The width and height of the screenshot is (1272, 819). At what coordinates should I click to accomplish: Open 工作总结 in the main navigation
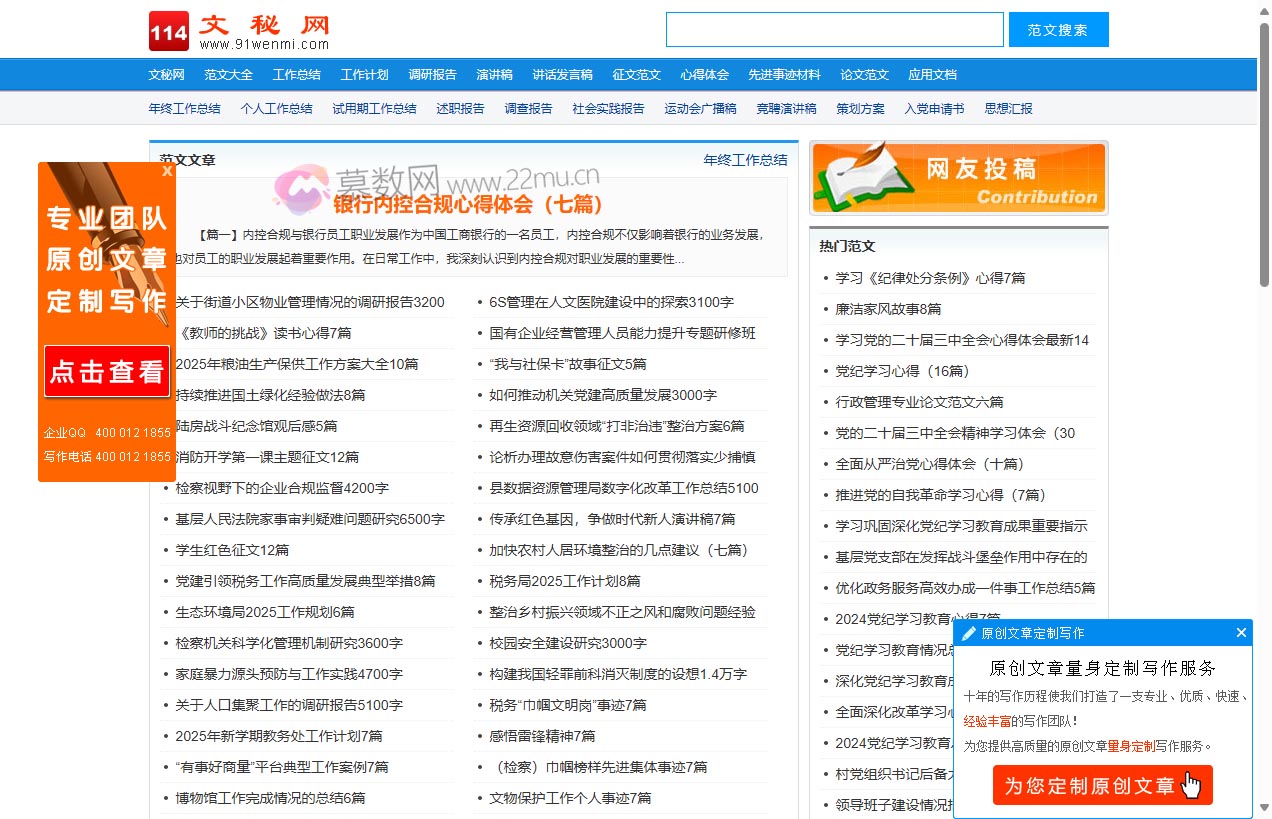click(x=296, y=74)
